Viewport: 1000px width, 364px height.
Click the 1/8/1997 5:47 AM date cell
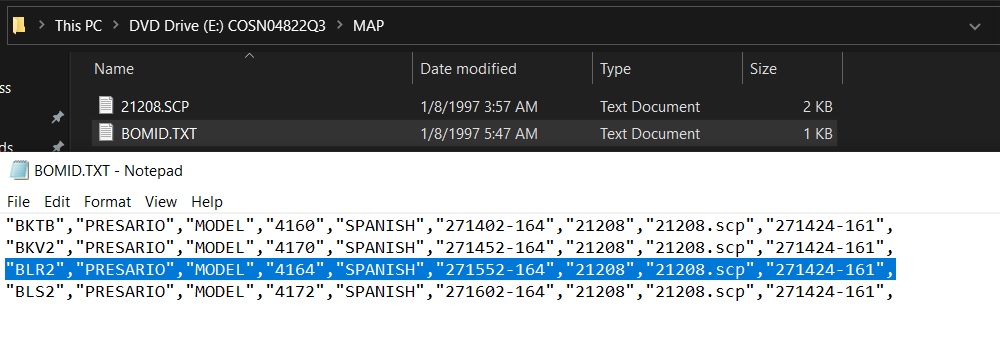479,133
